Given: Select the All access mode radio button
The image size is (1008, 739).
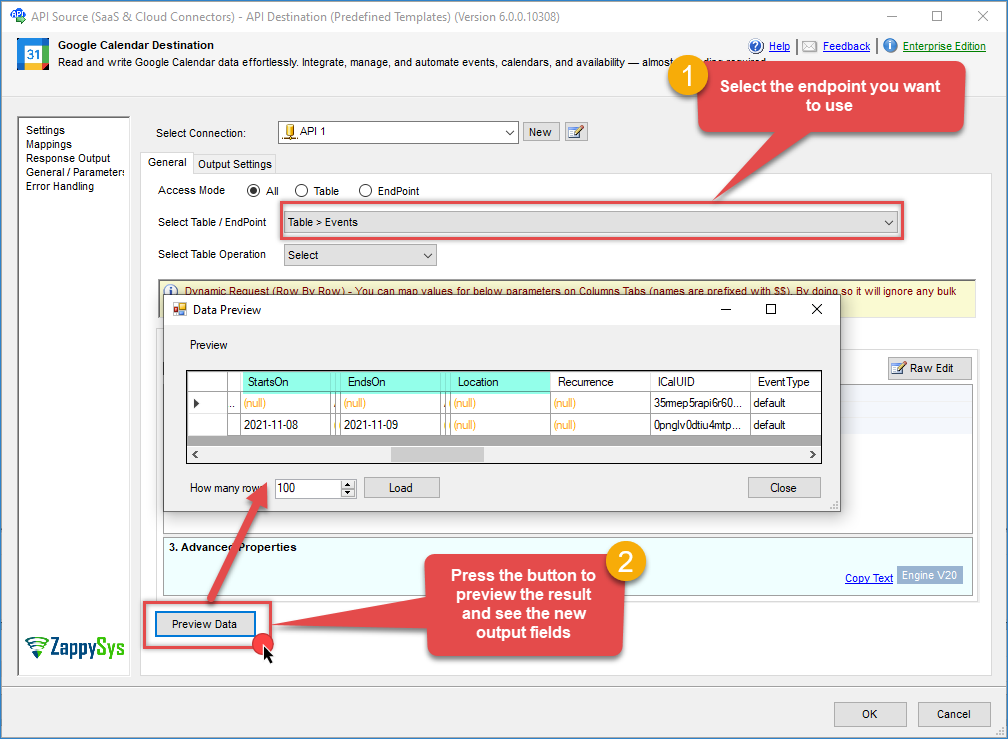Looking at the screenshot, I should (254, 191).
